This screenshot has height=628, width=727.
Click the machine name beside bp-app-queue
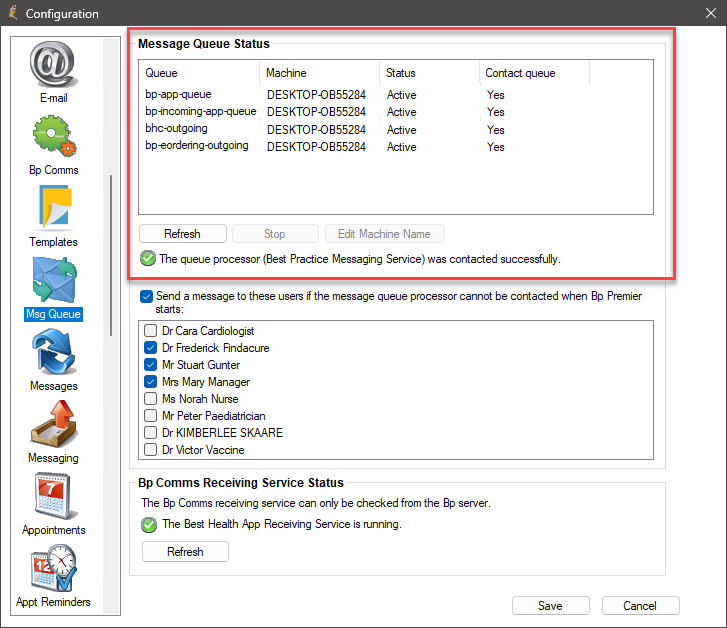point(316,95)
